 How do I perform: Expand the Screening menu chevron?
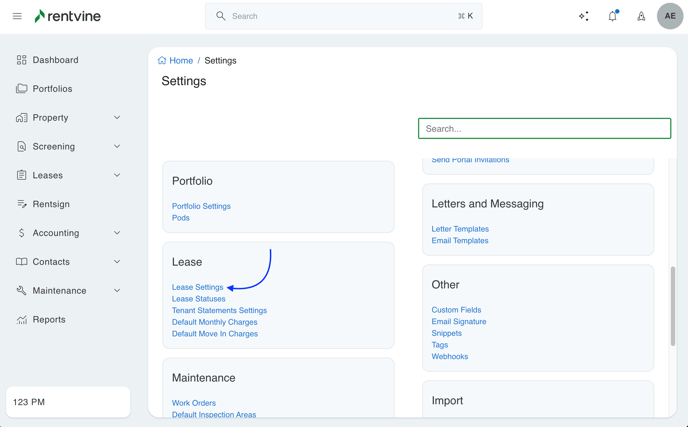tap(117, 147)
